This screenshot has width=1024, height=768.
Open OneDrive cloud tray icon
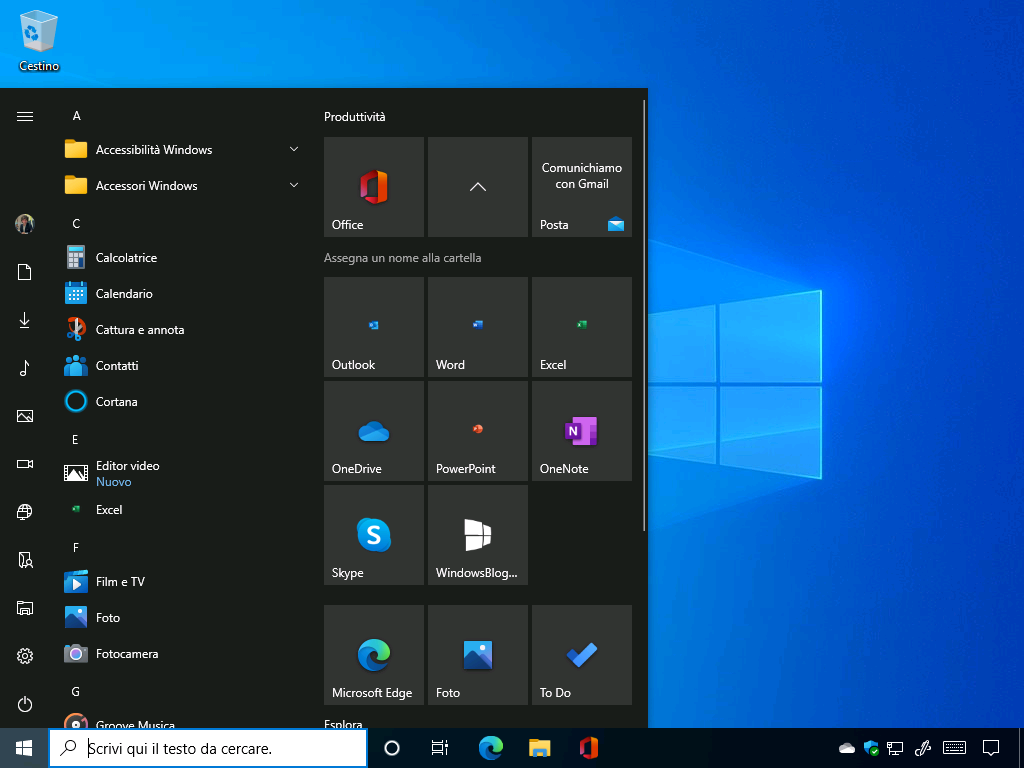(x=847, y=748)
